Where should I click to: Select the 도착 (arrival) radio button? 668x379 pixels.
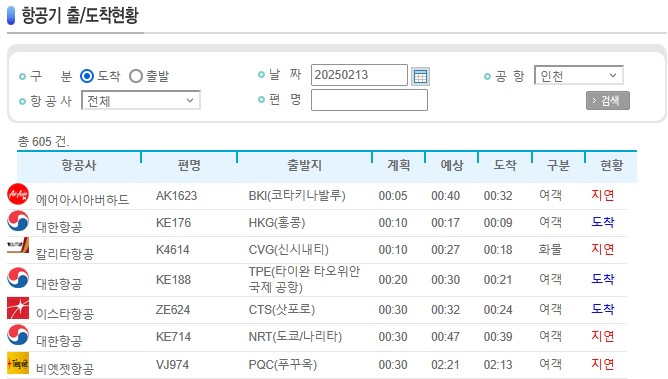click(87, 76)
